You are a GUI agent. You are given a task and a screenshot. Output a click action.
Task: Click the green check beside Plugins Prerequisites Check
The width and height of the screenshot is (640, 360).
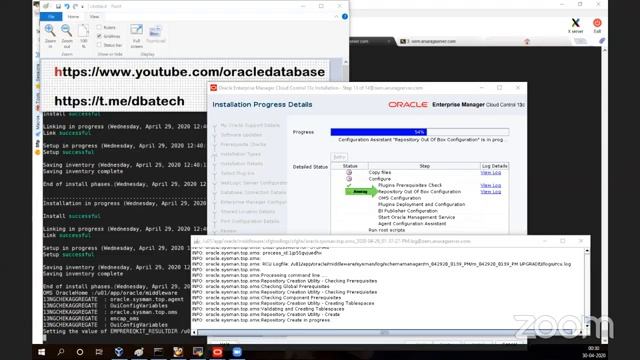[x=349, y=185]
